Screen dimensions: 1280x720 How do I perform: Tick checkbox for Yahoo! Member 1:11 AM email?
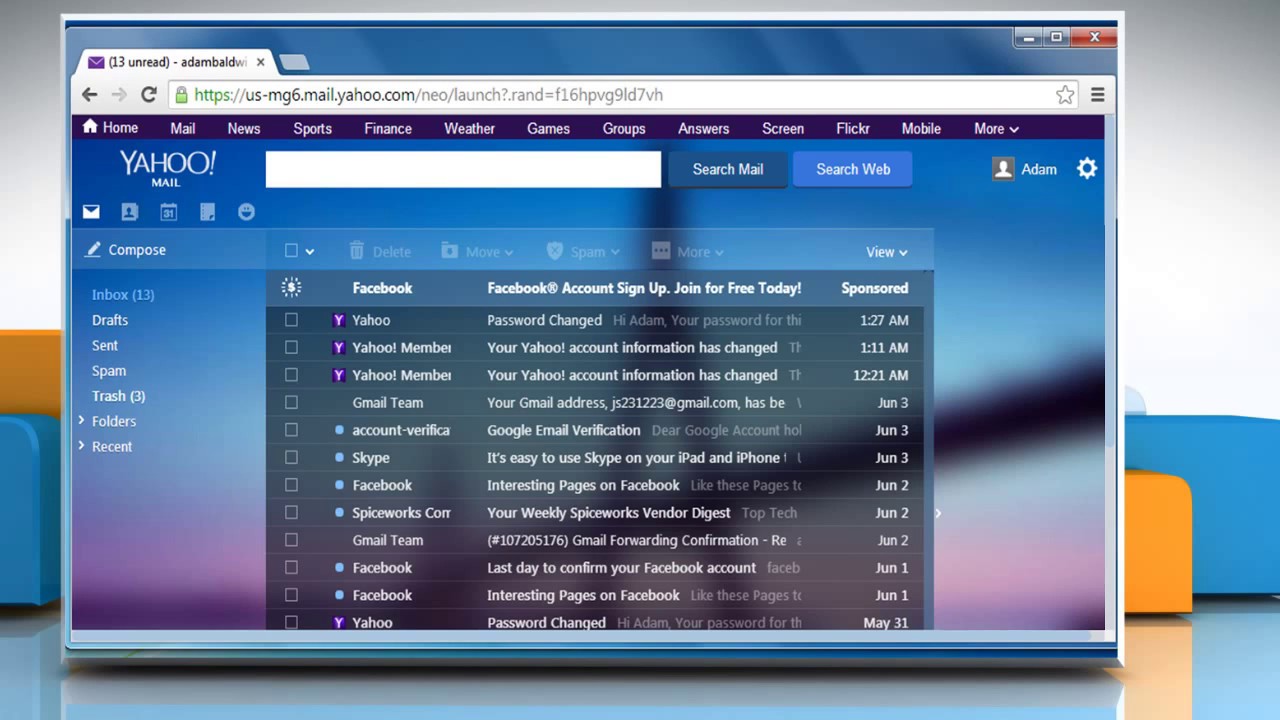point(291,347)
